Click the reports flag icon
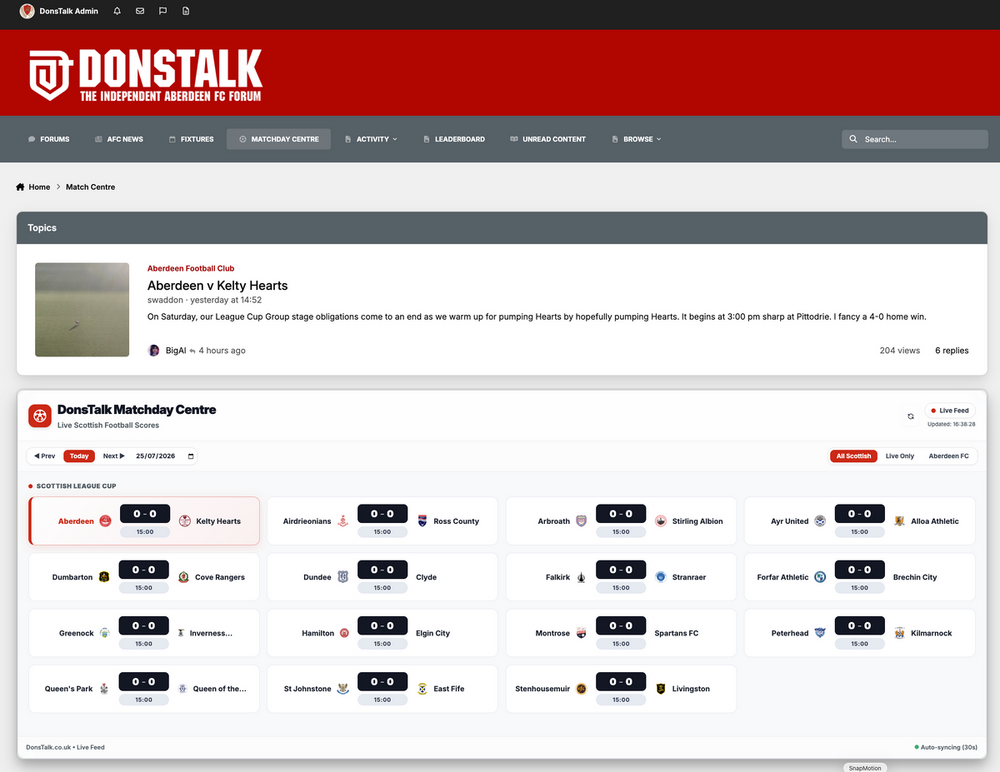This screenshot has width=1000, height=772. 163,11
